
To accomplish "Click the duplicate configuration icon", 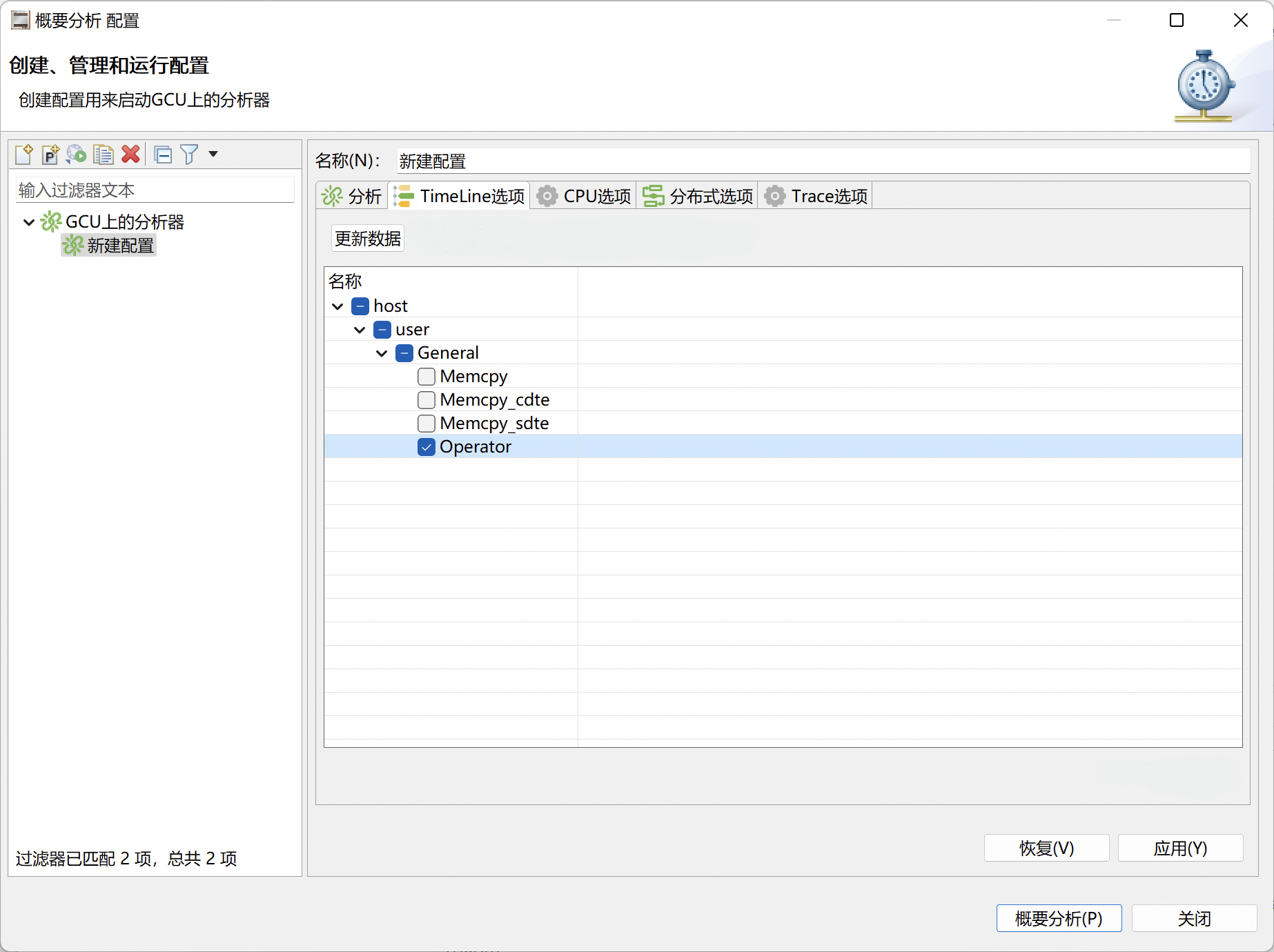I will tap(104, 154).
